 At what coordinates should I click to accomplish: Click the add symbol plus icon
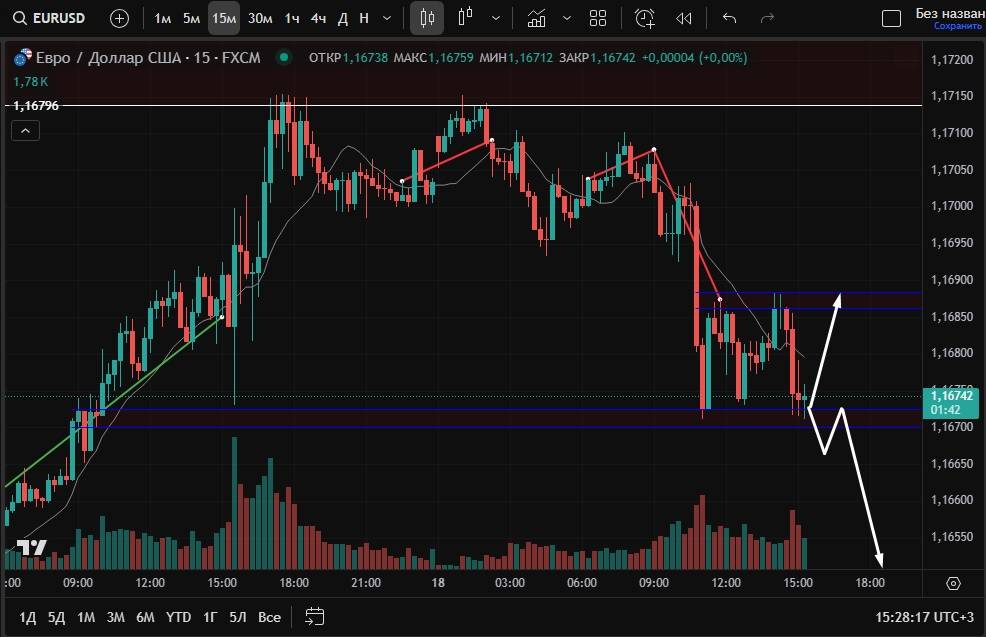(119, 18)
